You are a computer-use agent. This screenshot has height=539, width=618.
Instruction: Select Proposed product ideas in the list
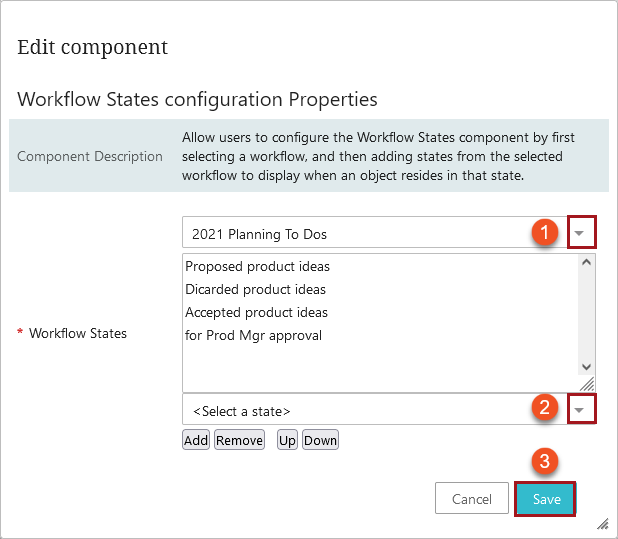point(257,266)
